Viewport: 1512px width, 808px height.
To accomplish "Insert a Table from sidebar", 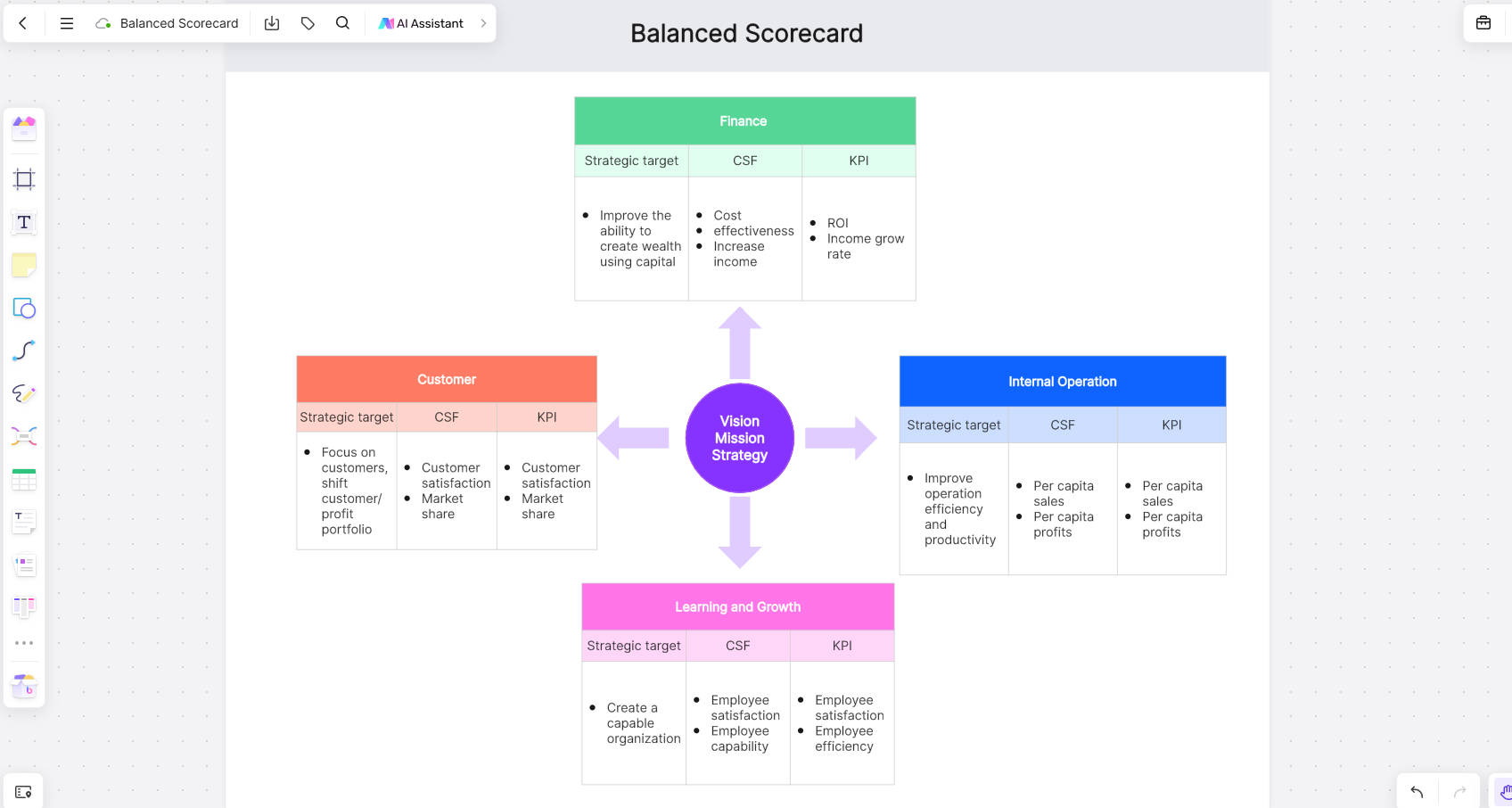I will tap(24, 480).
